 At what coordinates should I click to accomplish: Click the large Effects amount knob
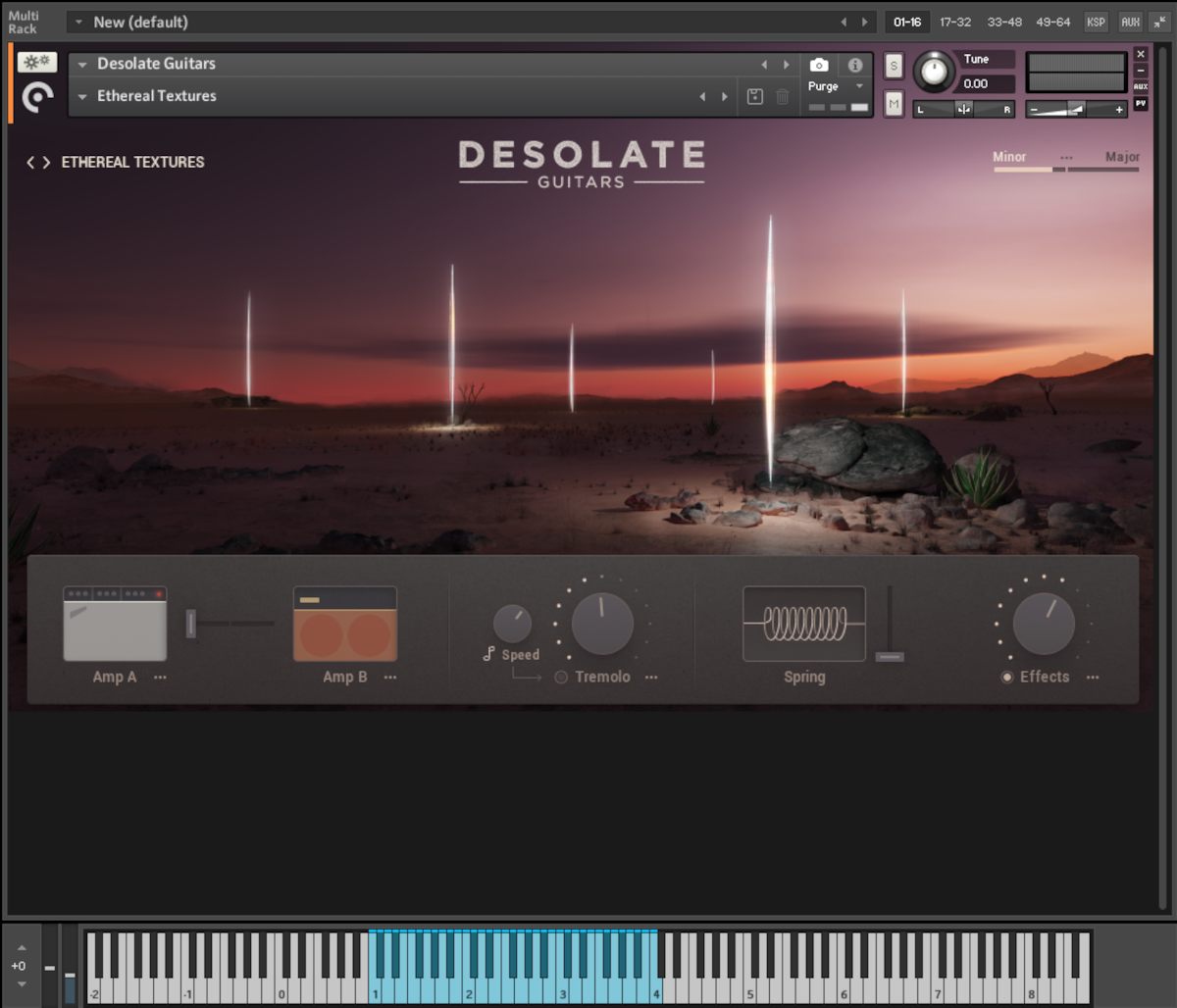[x=1044, y=624]
